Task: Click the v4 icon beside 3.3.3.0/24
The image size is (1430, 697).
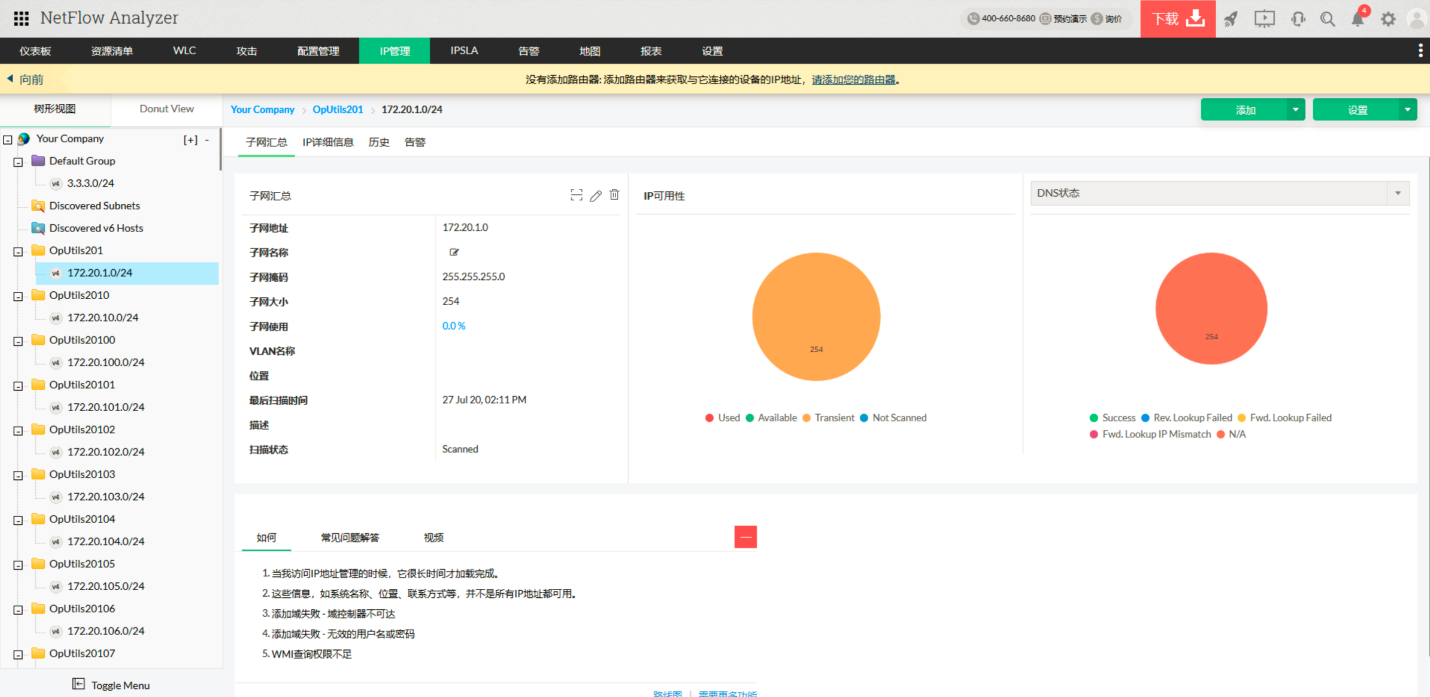Action: (56, 184)
